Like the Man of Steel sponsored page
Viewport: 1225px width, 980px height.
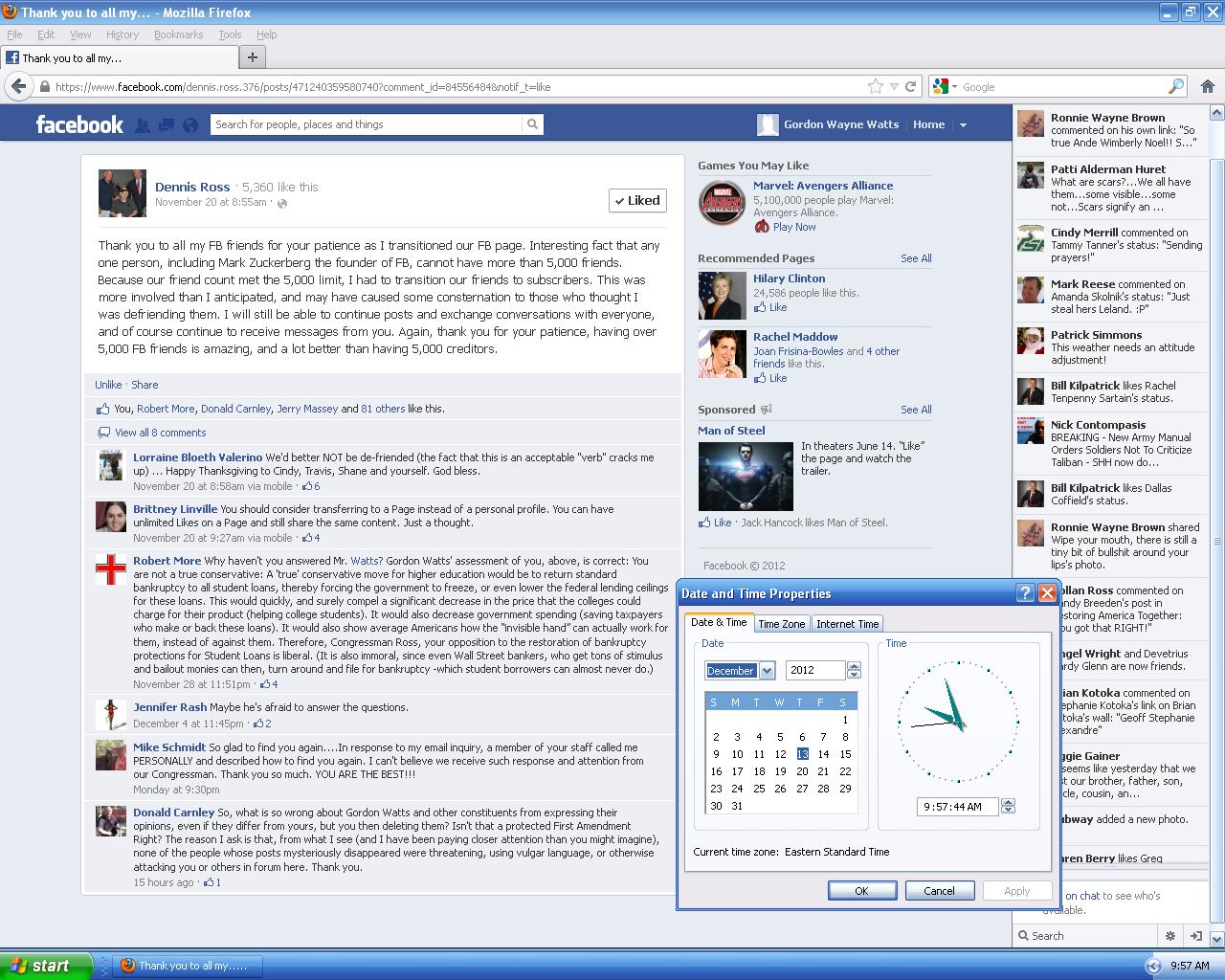click(x=723, y=523)
